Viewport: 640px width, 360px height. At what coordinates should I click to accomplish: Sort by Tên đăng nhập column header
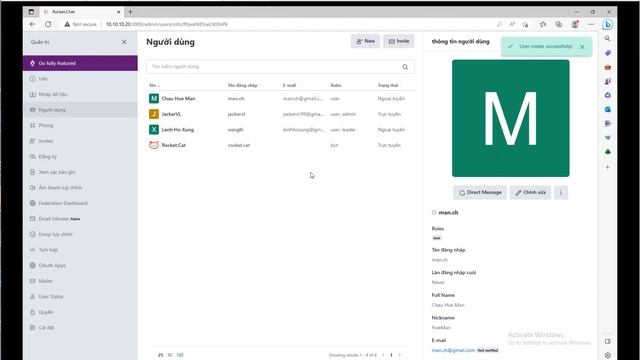click(x=243, y=85)
